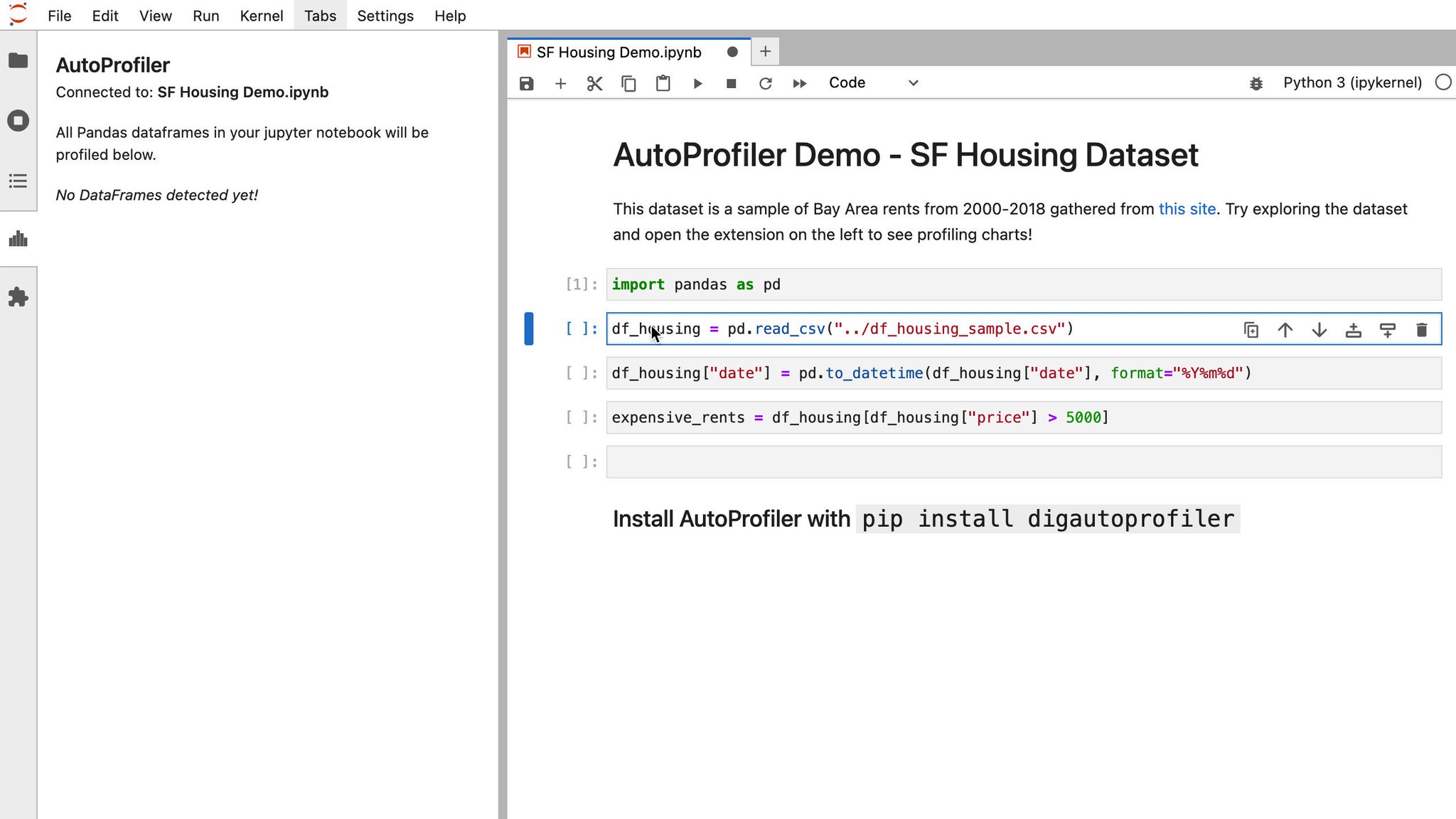
Task: Open the extension manager puzzle icon
Action: point(18,297)
